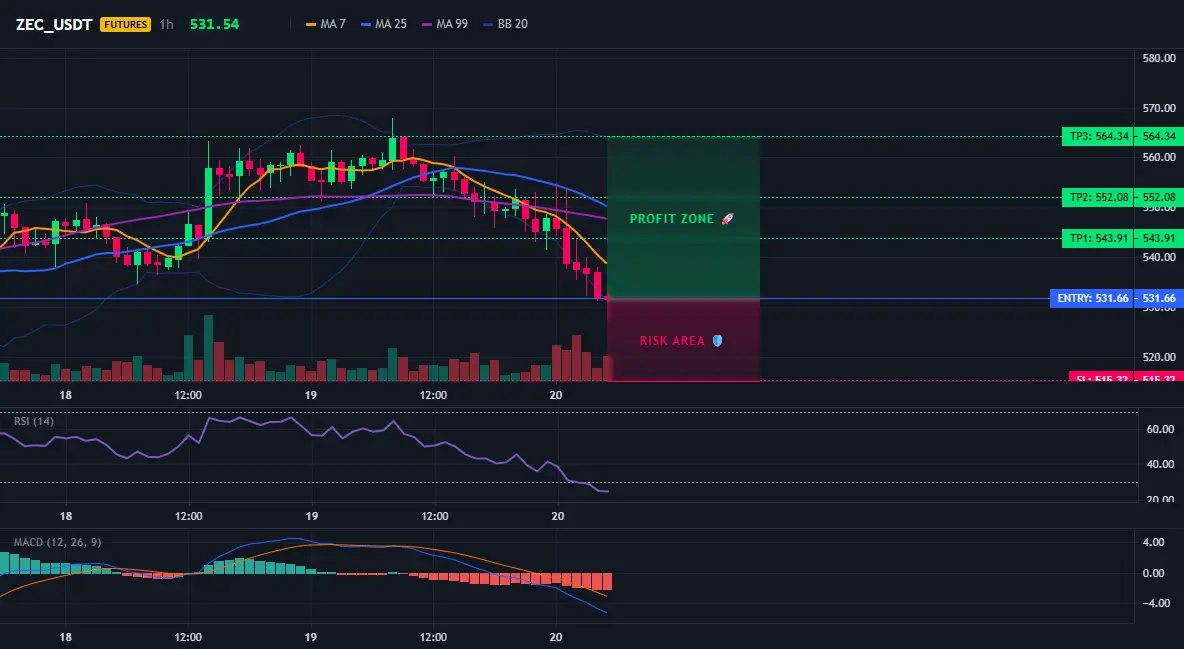Click the 570.00 price axis label

click(x=1158, y=108)
